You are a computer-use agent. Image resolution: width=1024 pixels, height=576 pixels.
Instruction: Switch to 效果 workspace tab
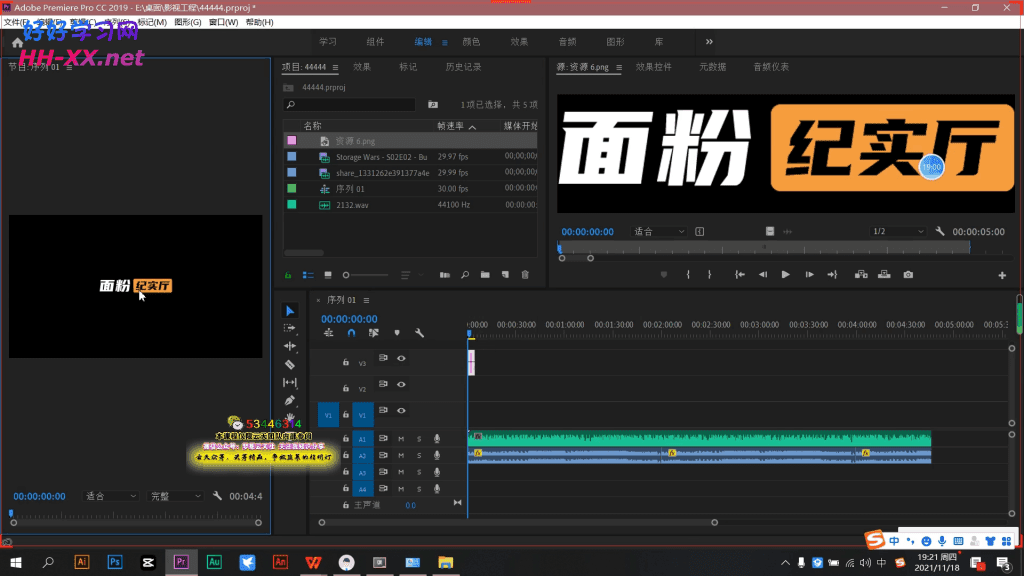tap(519, 42)
